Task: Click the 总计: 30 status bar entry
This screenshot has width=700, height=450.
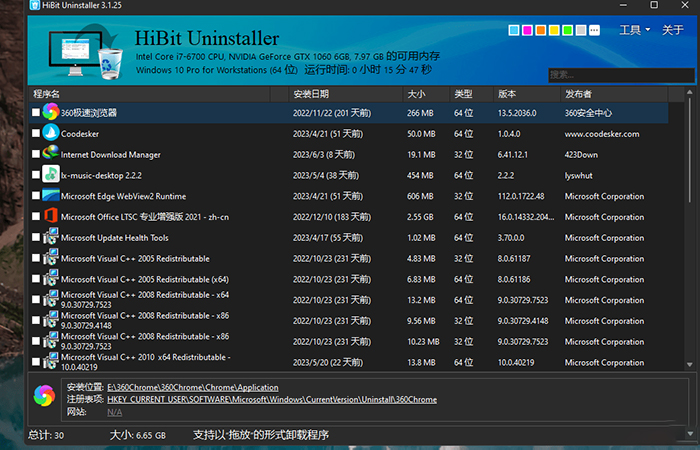Action: pos(46,435)
